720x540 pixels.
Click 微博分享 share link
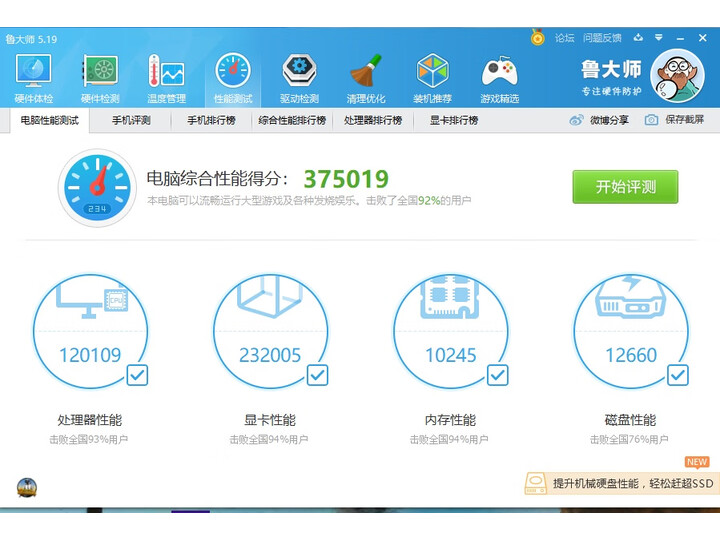[x=609, y=120]
